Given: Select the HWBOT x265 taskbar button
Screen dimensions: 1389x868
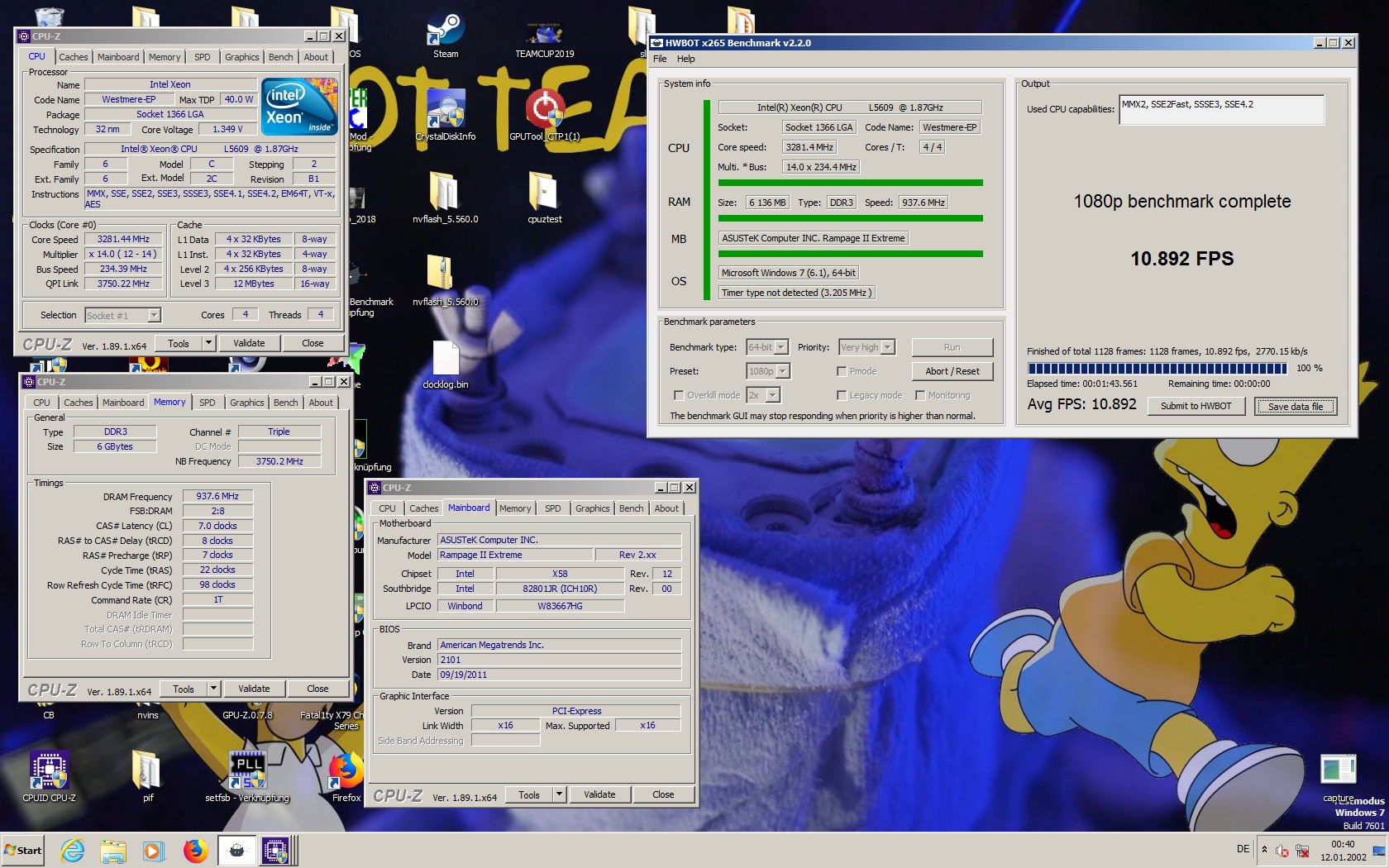Looking at the screenshot, I should coord(236,850).
